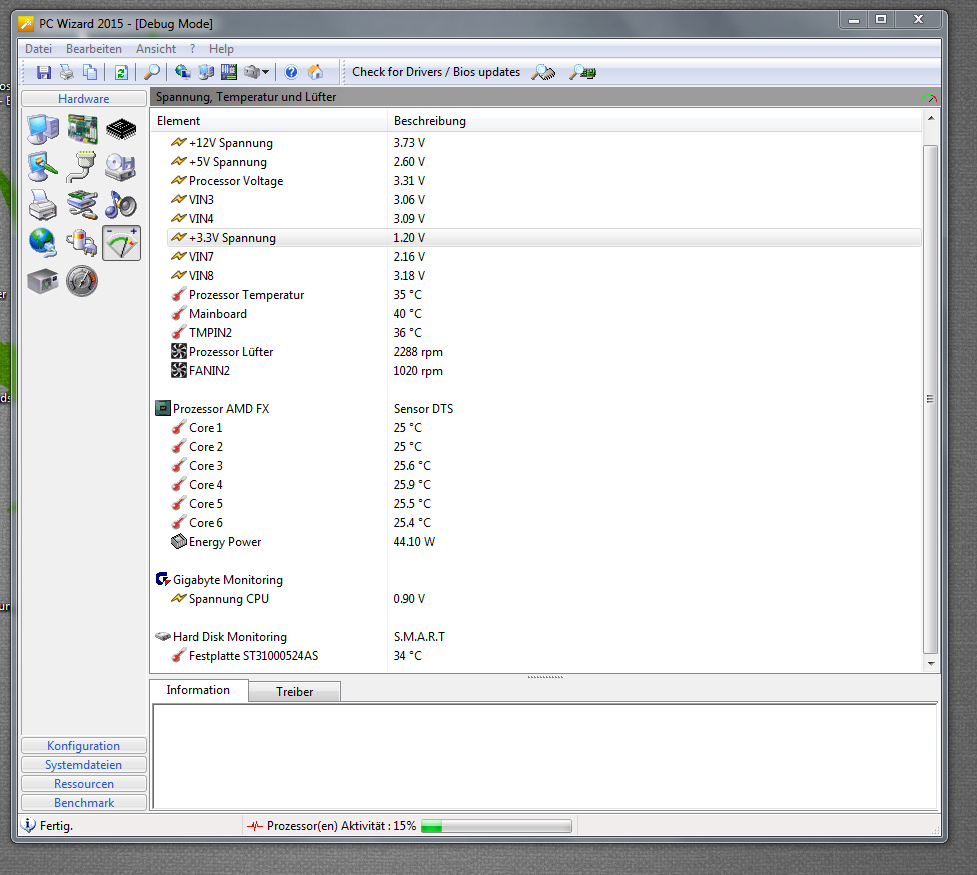Click the Beschreibung column header
The height and width of the screenshot is (875, 977).
[654, 121]
